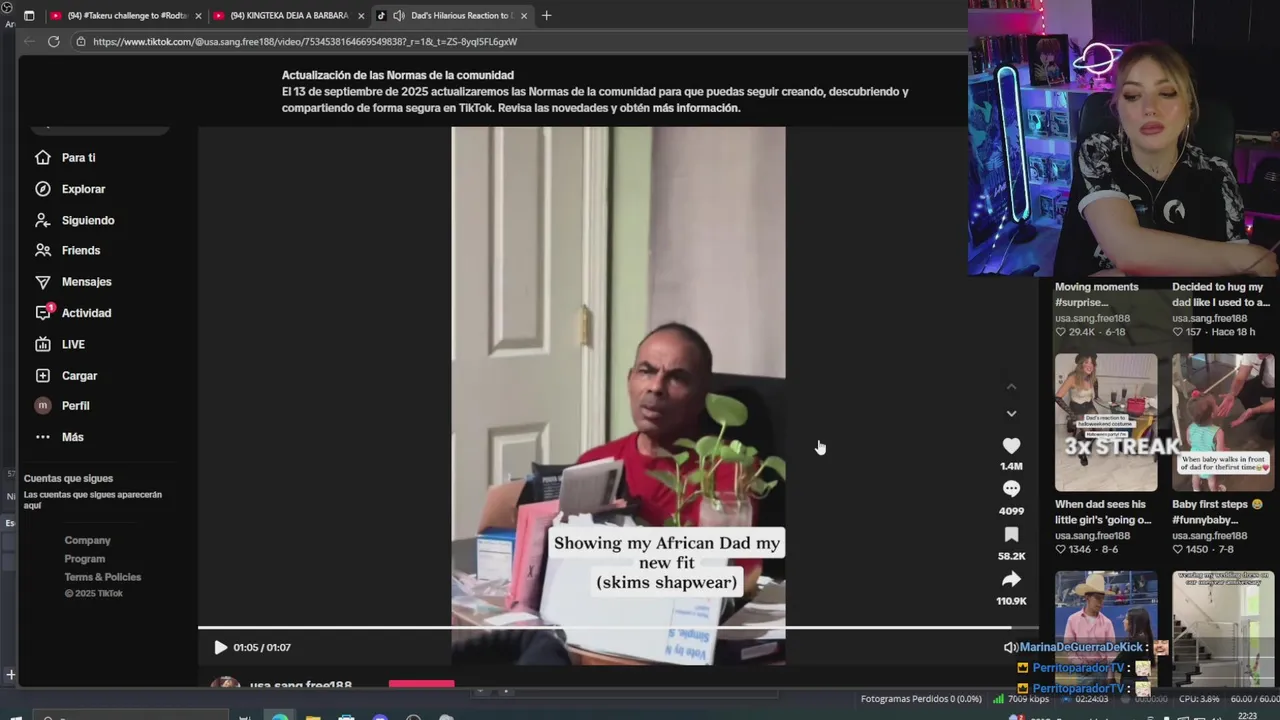Like the video with the heart icon
The width and height of the screenshot is (1280, 720).
1011,446
